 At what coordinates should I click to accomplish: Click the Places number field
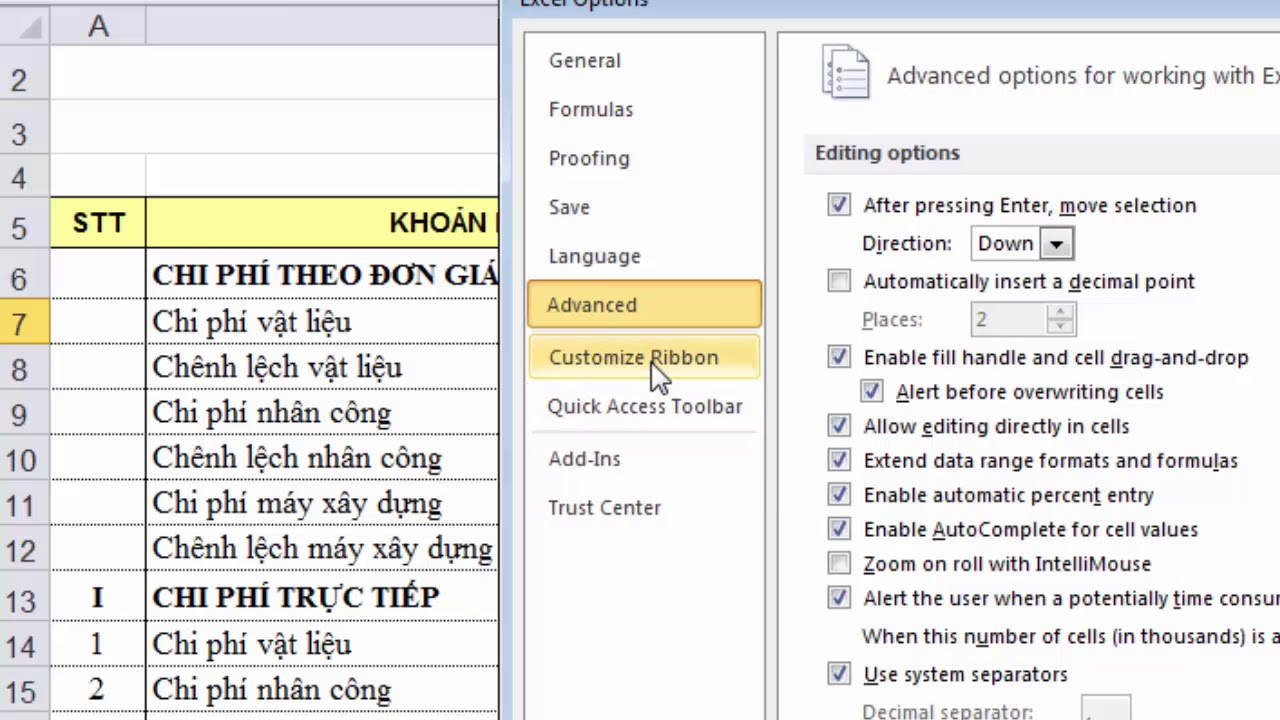tap(1008, 319)
